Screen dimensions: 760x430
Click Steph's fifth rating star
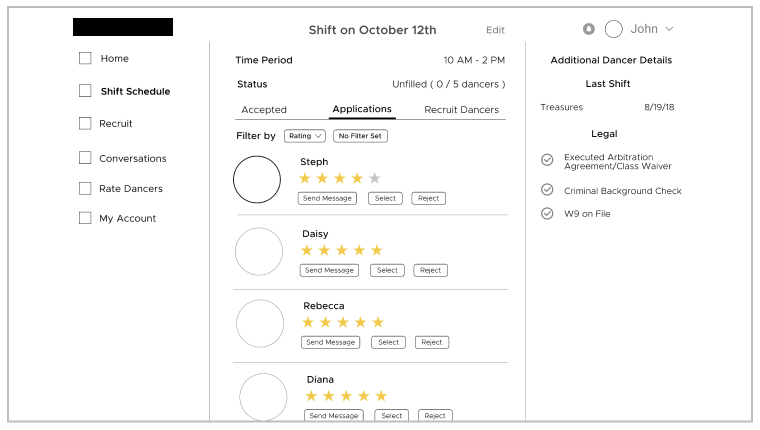point(375,178)
